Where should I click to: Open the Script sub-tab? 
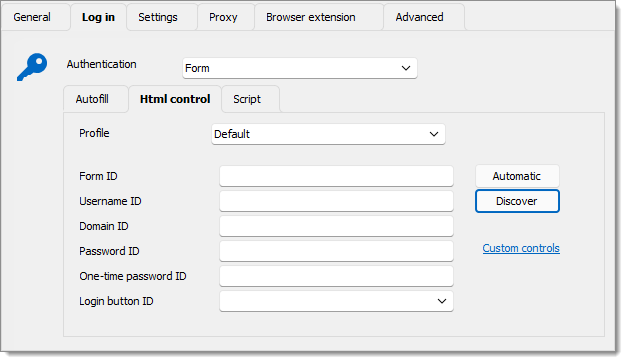click(x=247, y=99)
